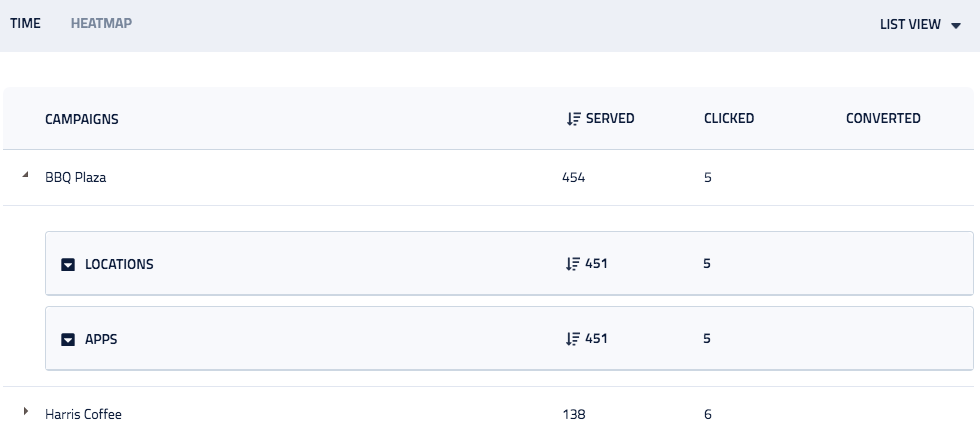Click the 454 served value for BBQ Plaza

pyautogui.click(x=573, y=178)
